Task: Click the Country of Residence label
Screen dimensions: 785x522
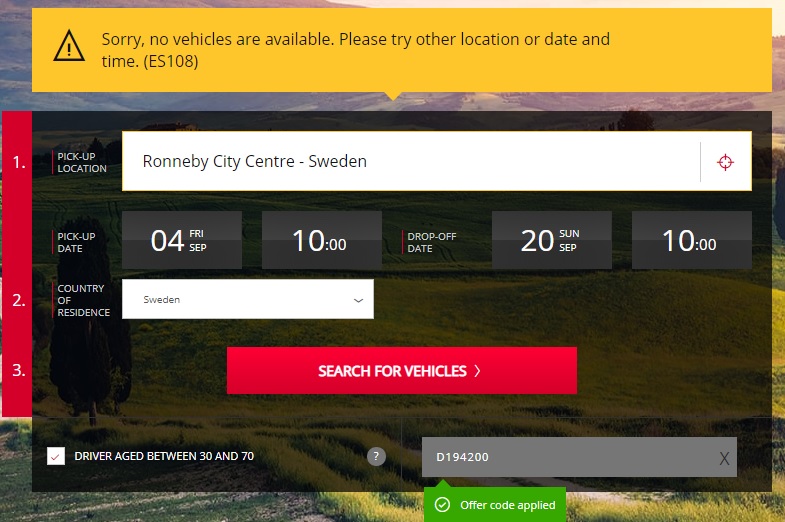Action: [82, 300]
